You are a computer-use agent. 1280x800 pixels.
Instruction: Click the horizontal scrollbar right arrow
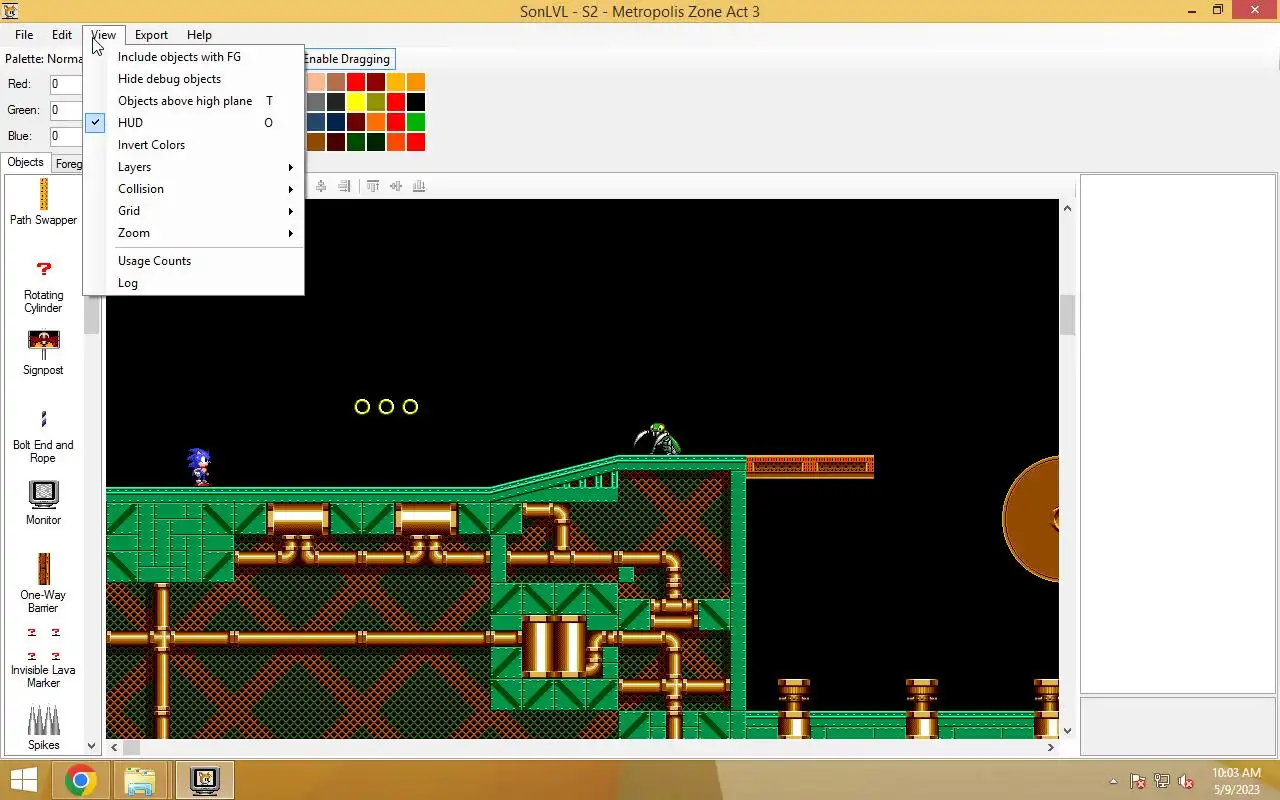pyautogui.click(x=1050, y=747)
